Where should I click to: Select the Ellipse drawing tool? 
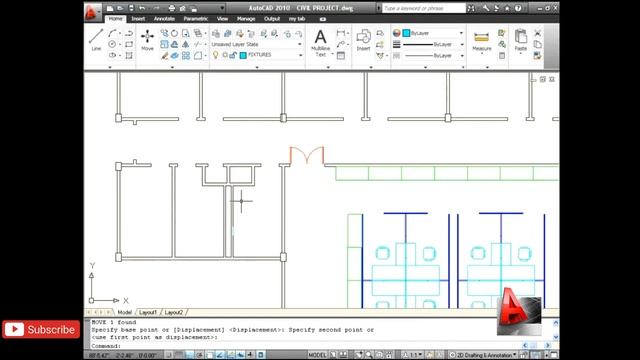pos(112,55)
